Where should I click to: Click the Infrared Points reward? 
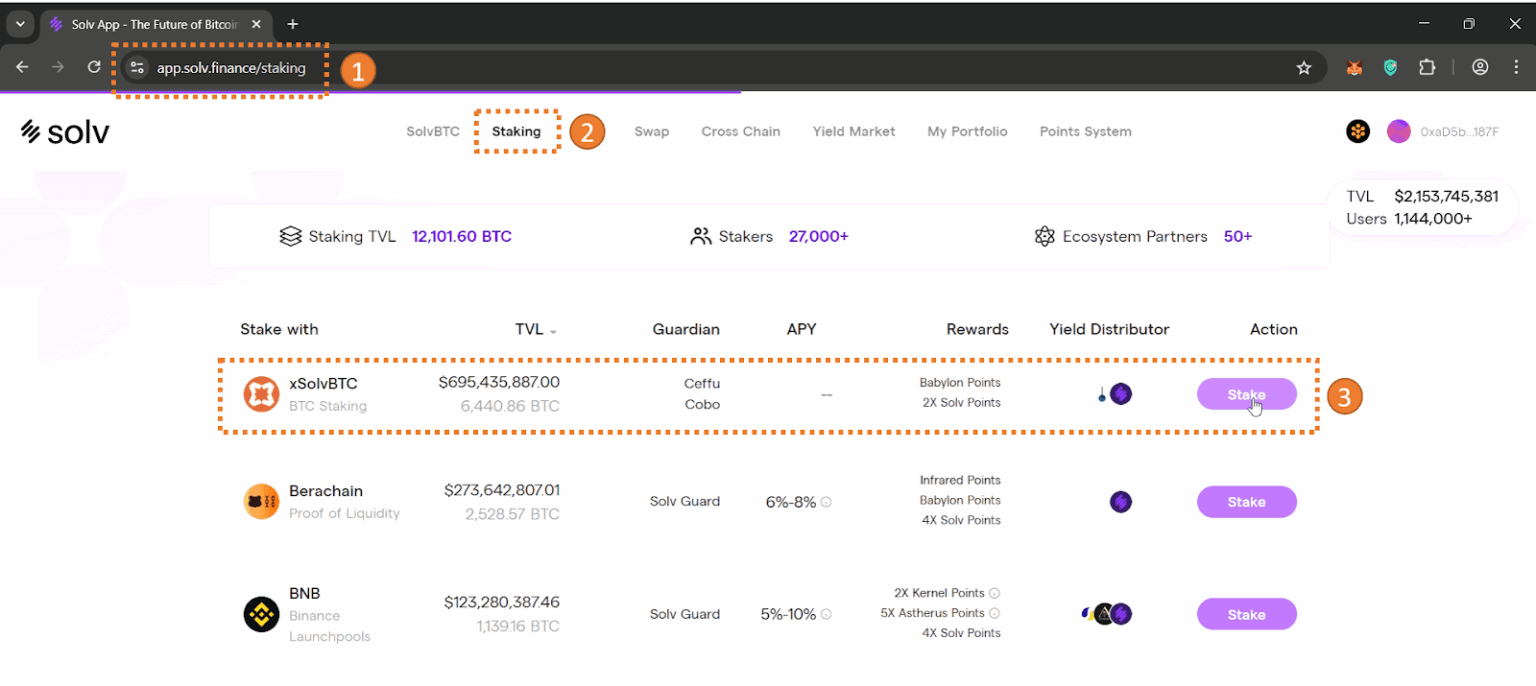pos(960,480)
